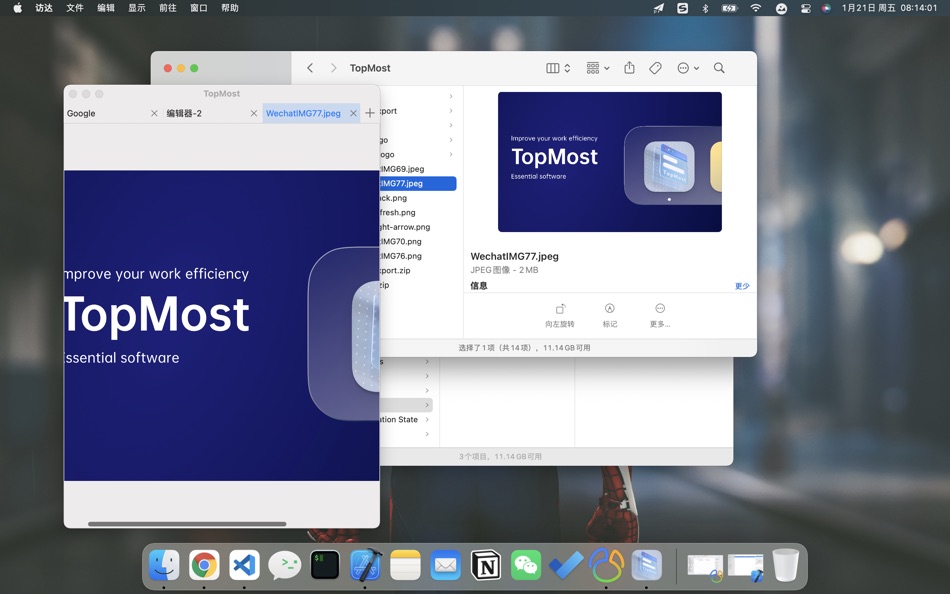Open Notion from the Dock
Viewport: 950px width, 594px height.
pos(485,565)
